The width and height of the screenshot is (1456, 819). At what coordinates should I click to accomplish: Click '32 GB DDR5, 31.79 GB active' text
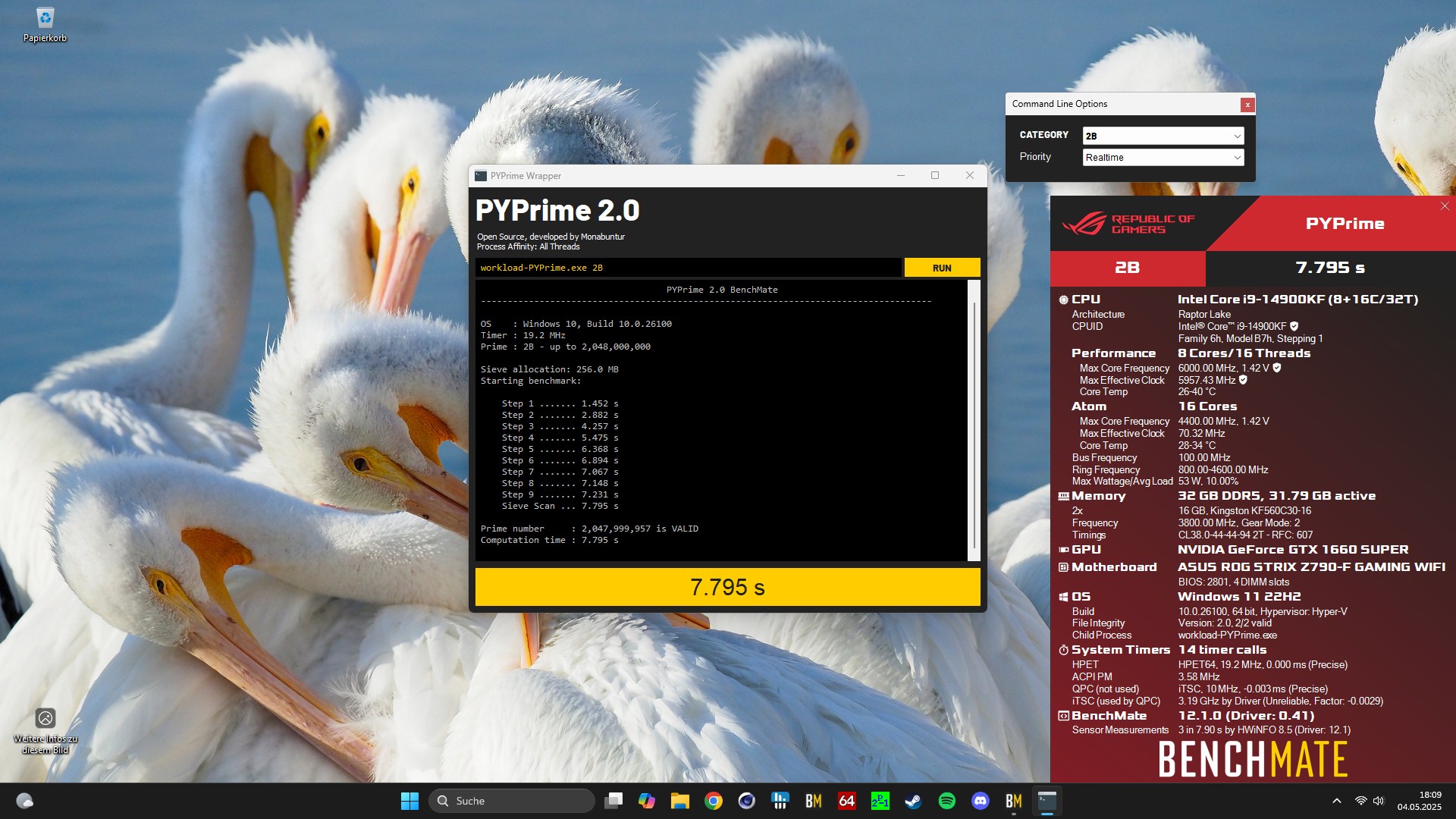(x=1276, y=496)
